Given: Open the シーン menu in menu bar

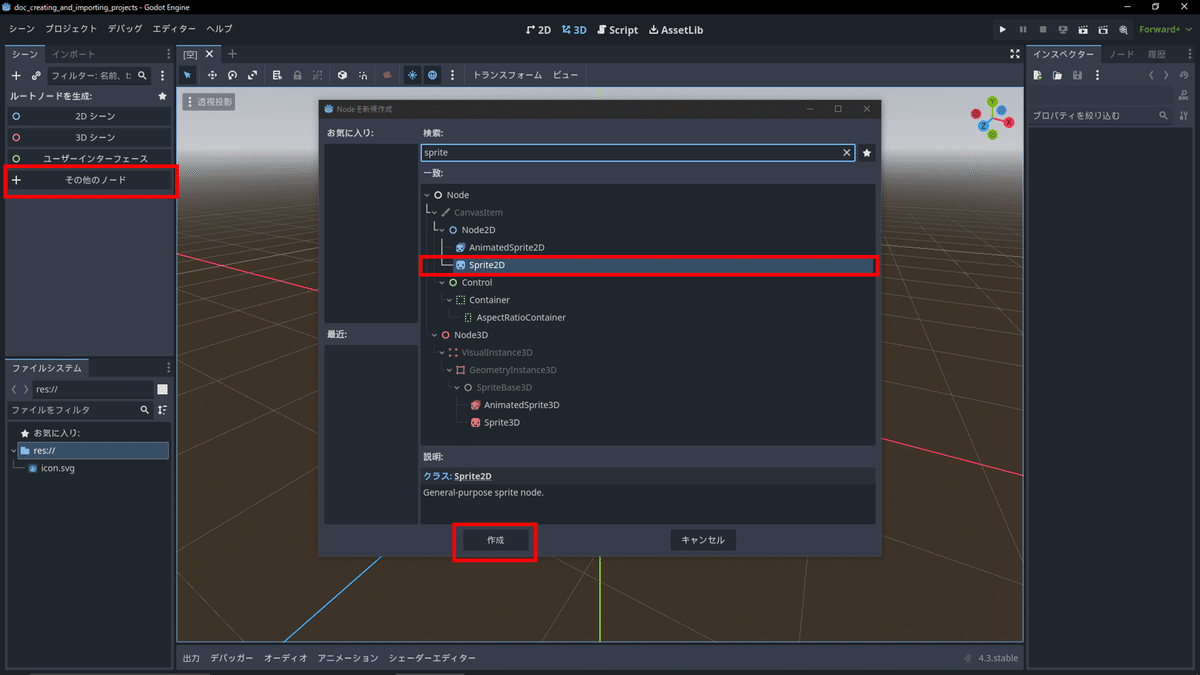Looking at the screenshot, I should pyautogui.click(x=21, y=30).
